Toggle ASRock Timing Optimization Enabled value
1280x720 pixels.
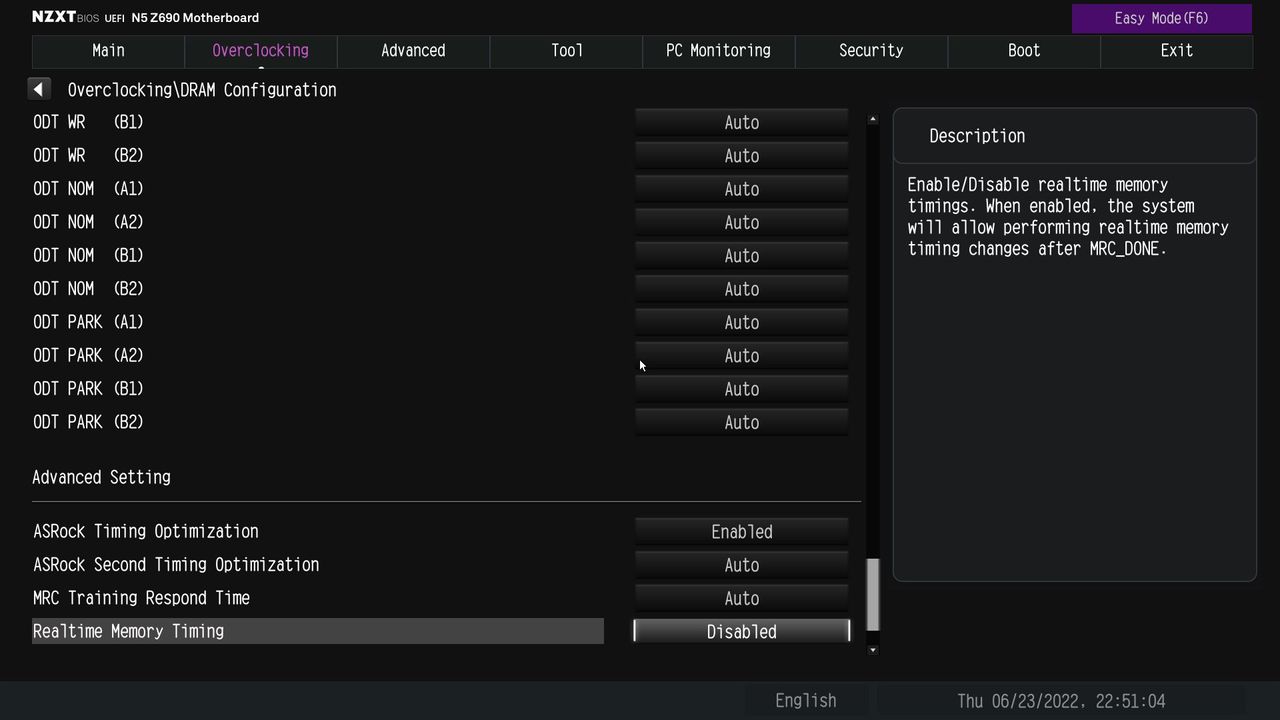pos(741,531)
